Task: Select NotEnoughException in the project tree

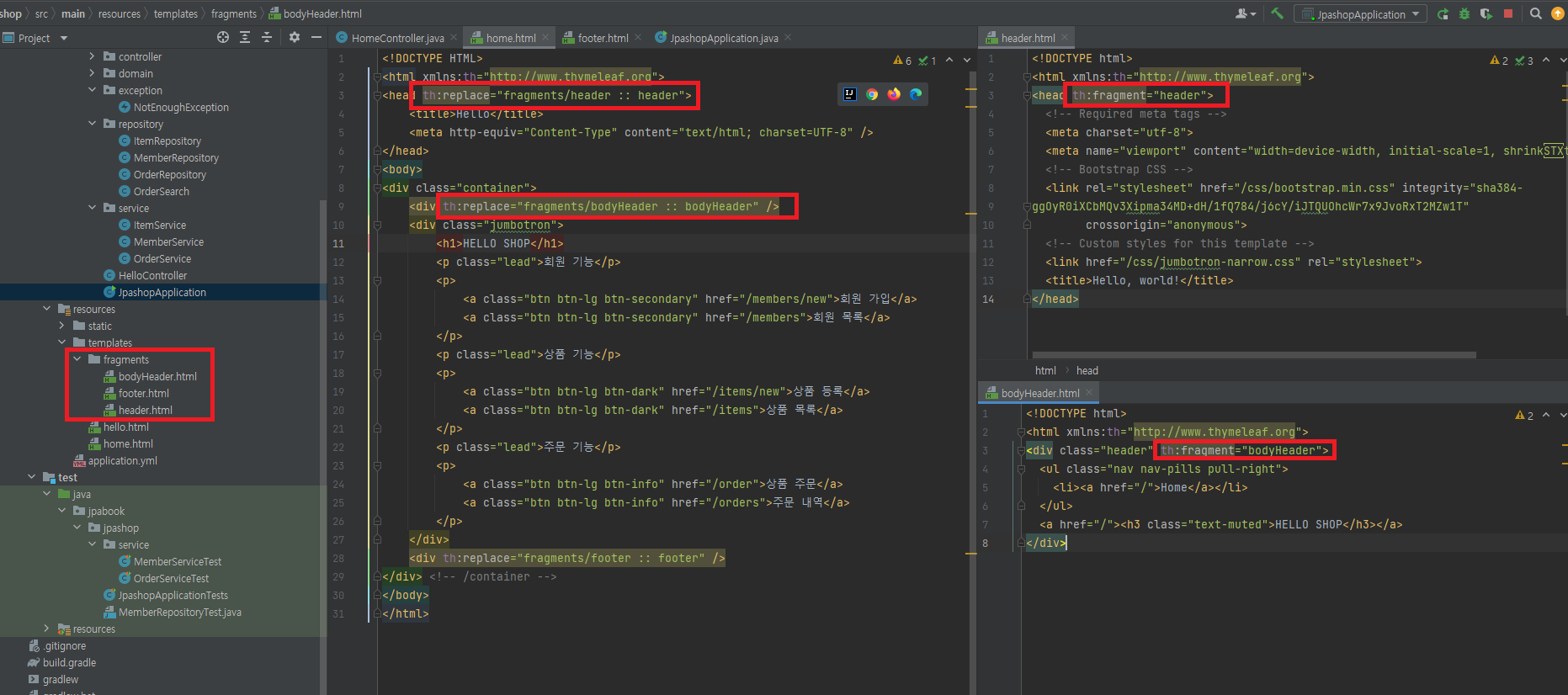Action: [x=181, y=107]
